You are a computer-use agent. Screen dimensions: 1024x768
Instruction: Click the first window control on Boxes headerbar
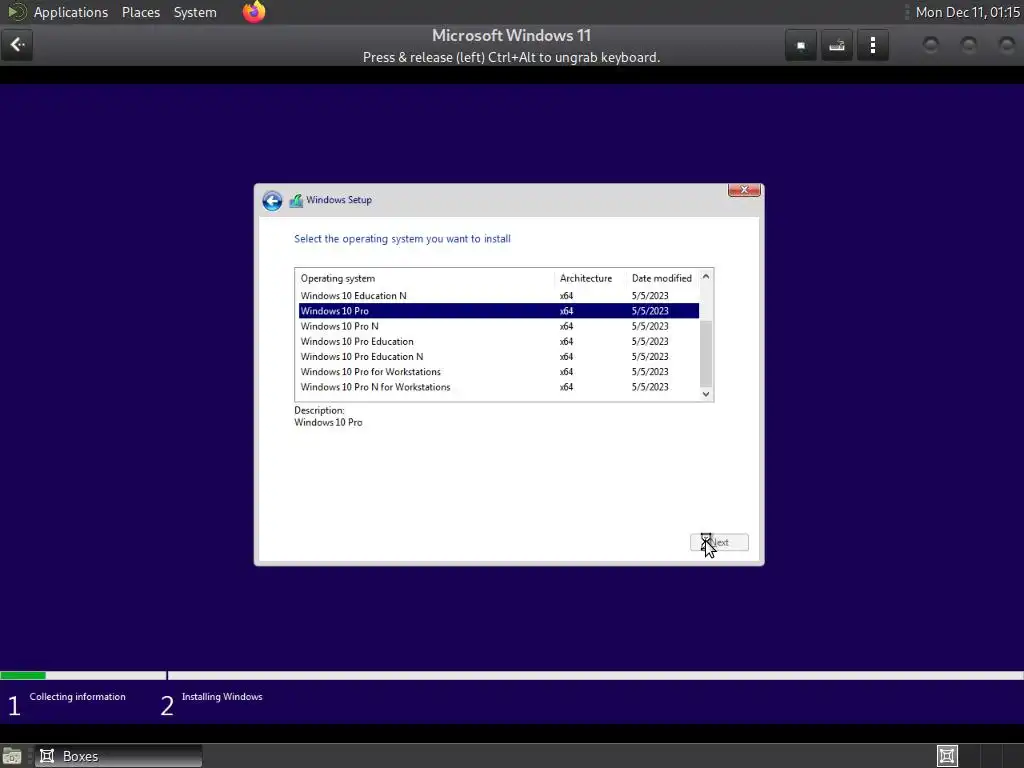pos(931,45)
